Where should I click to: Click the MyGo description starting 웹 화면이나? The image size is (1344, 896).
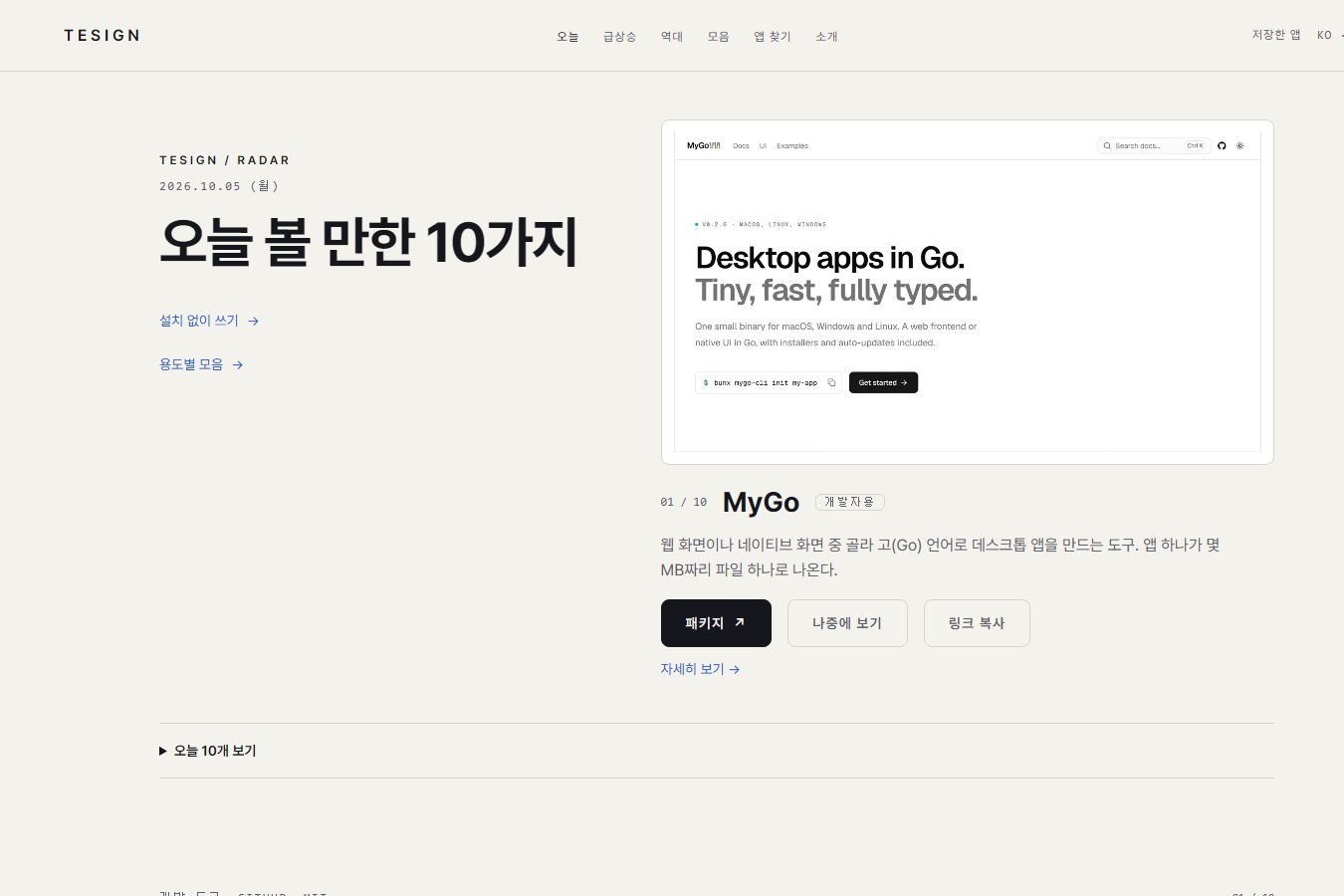(x=940, y=558)
